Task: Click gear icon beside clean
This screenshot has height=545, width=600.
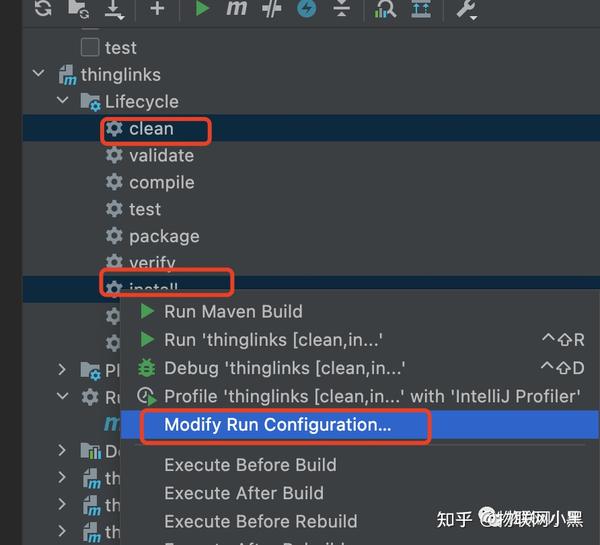Action: (114, 129)
